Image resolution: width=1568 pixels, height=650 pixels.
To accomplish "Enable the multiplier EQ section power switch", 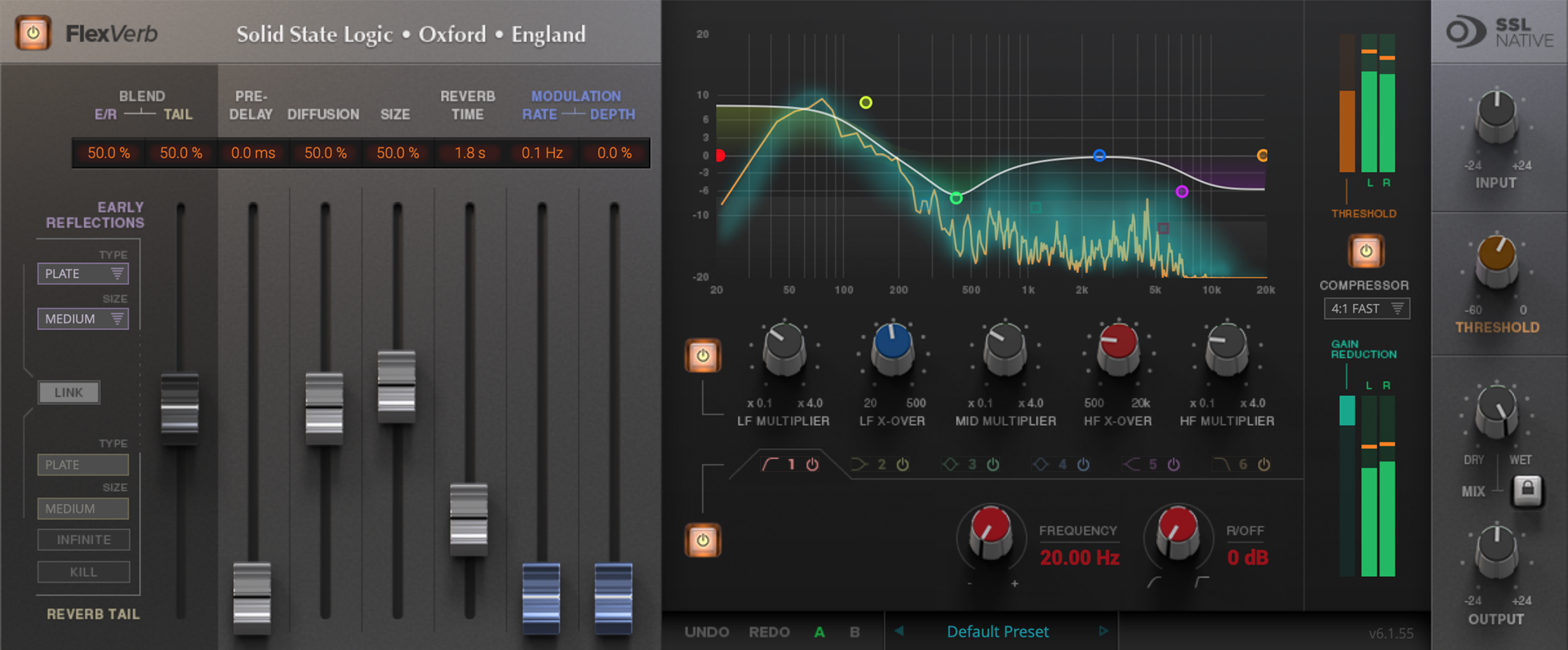I will [704, 356].
